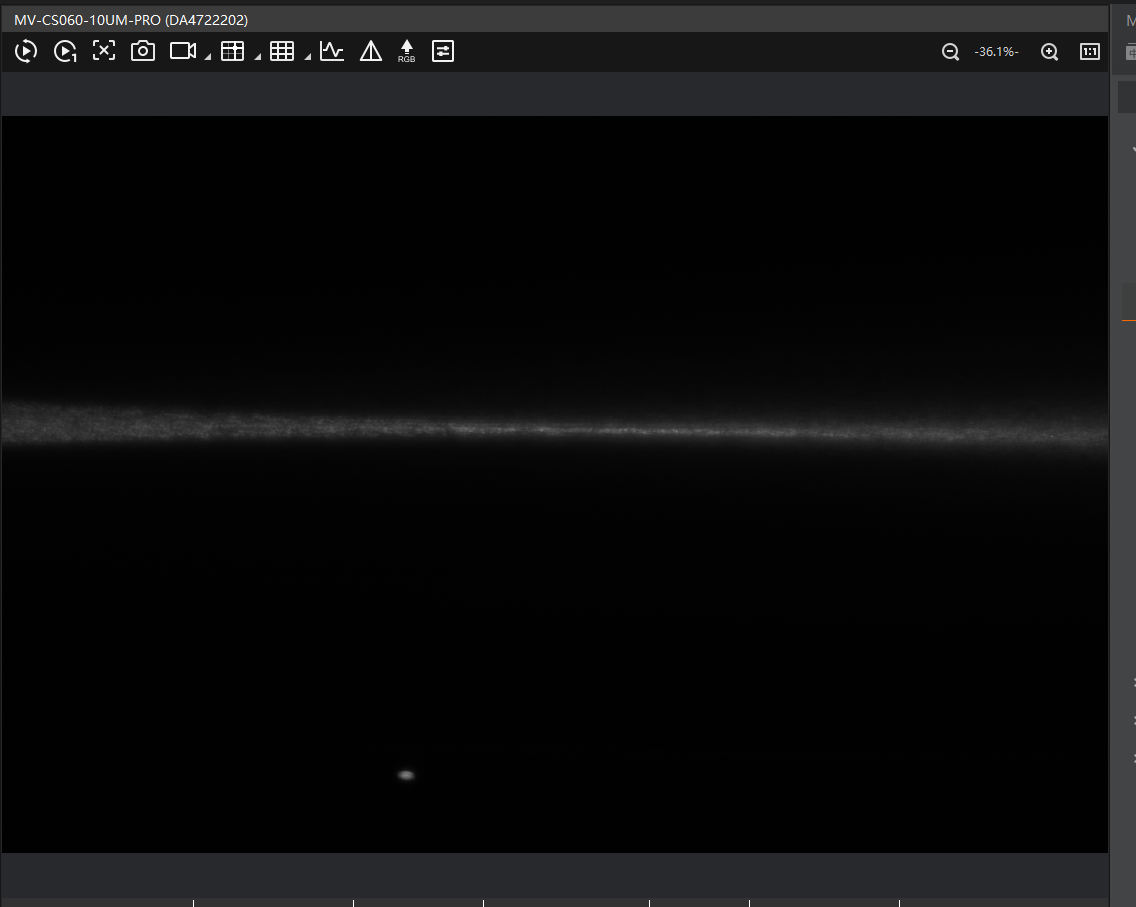The height and width of the screenshot is (907, 1136).
Task: Start continuous image acquisition
Action: point(26,51)
